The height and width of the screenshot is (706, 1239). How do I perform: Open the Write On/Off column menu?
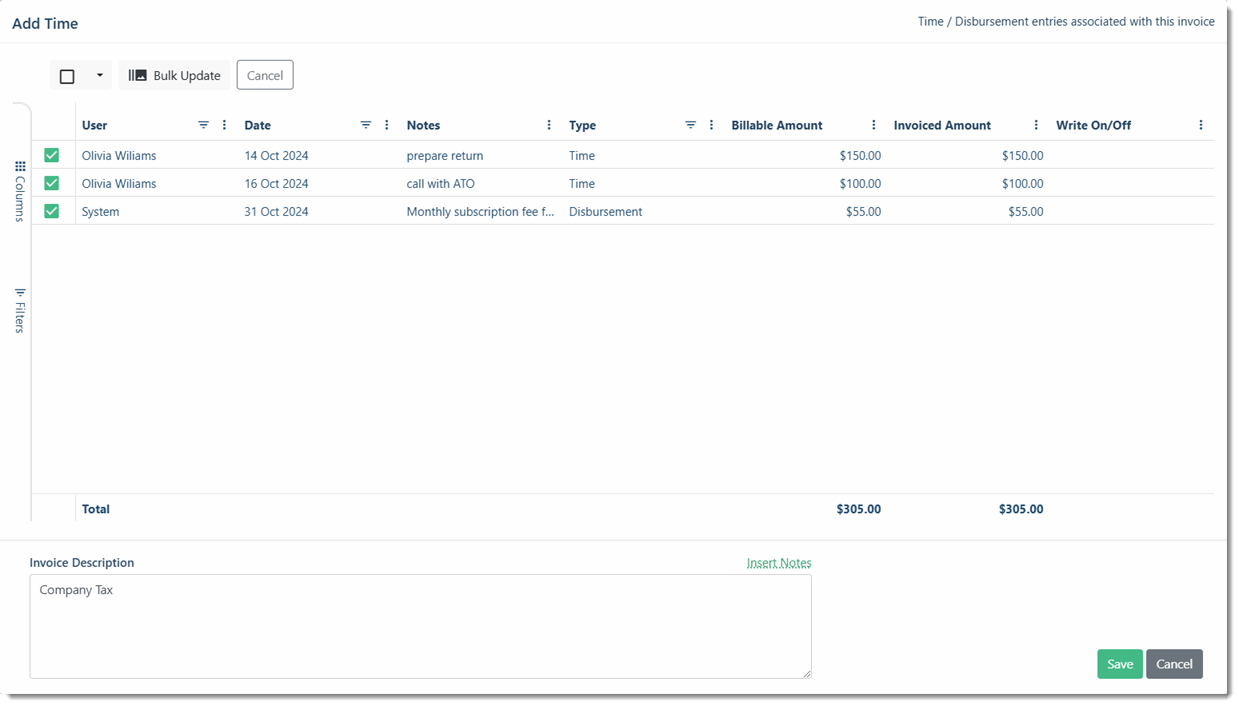[x=1201, y=125]
